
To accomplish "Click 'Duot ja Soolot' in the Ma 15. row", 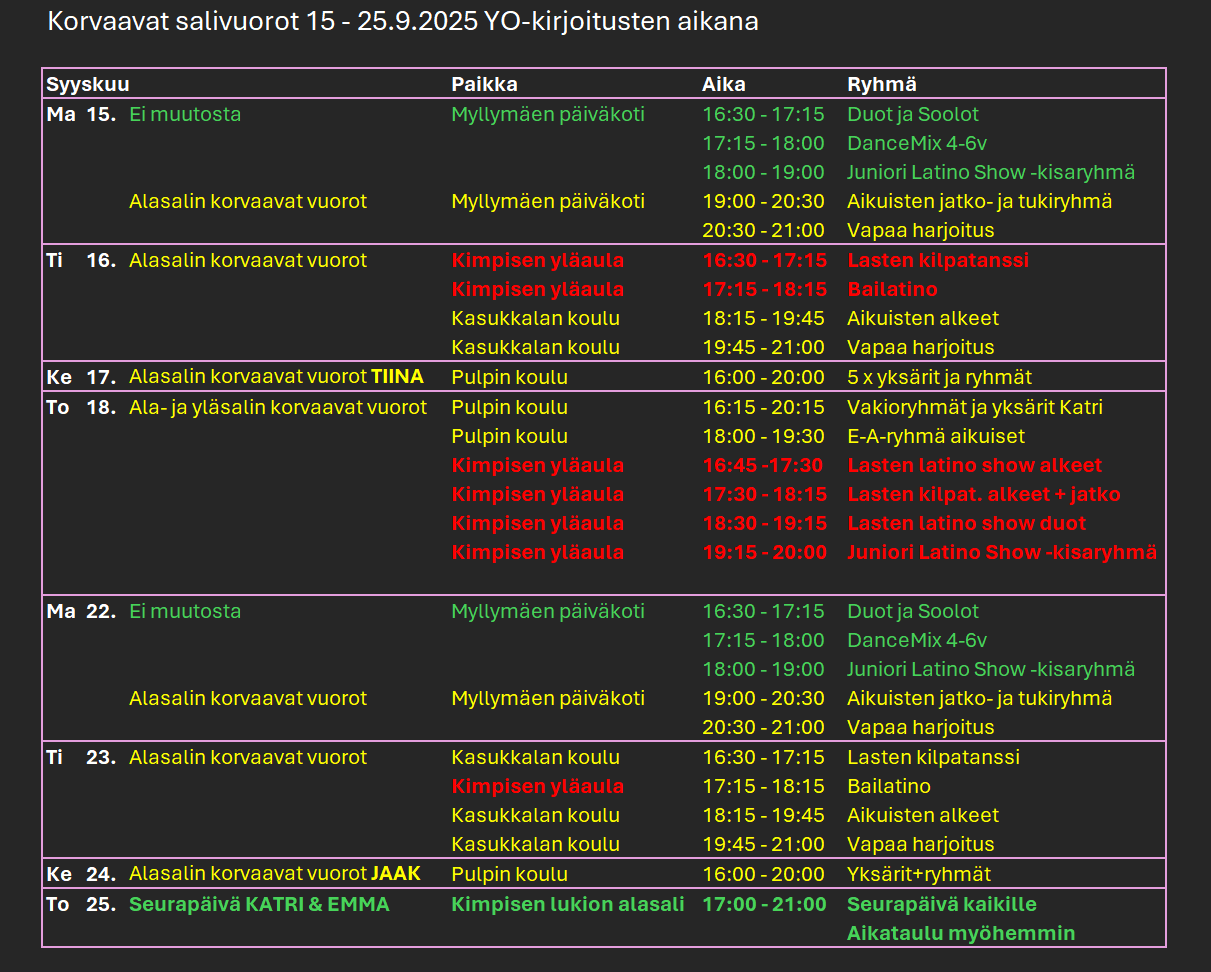I will click(x=913, y=114).
